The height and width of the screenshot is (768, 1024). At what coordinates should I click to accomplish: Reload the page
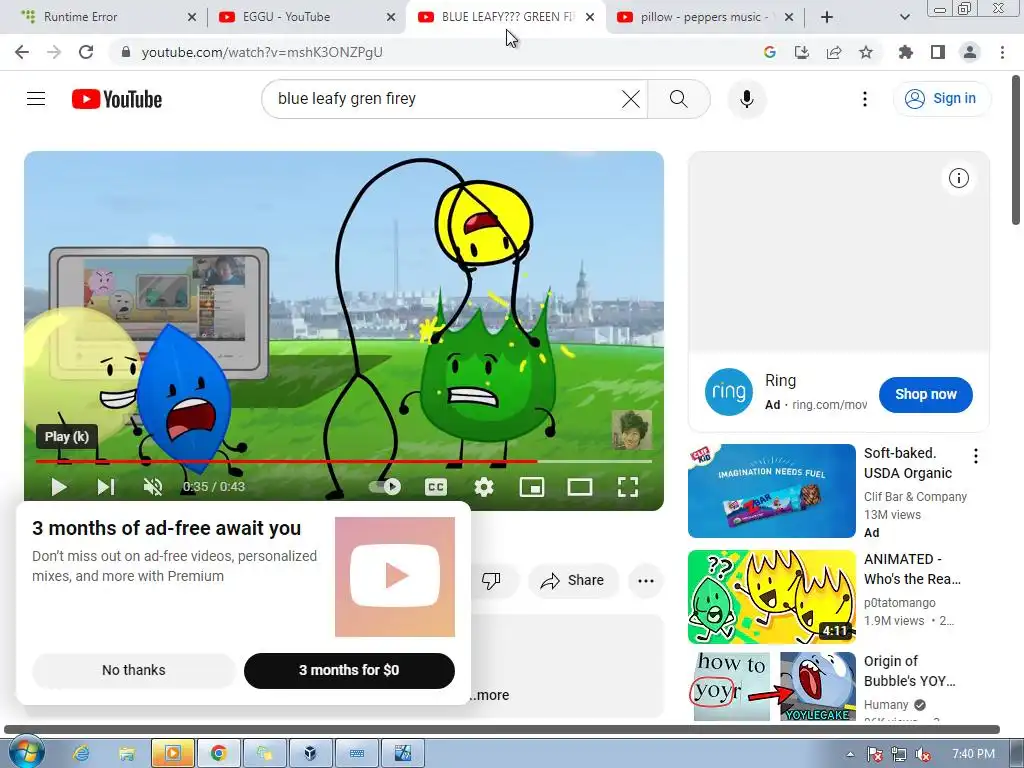point(86,52)
